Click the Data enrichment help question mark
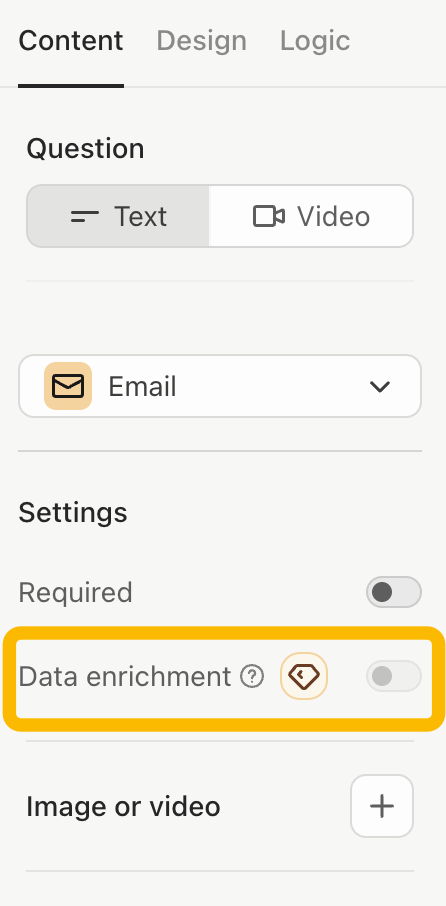The width and height of the screenshot is (446, 906). pyautogui.click(x=252, y=676)
